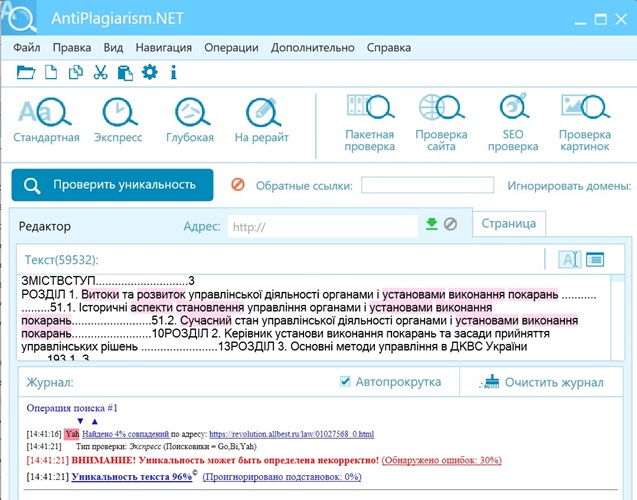
Task: Jump to previous match with up arrow
Action: (x=94, y=421)
